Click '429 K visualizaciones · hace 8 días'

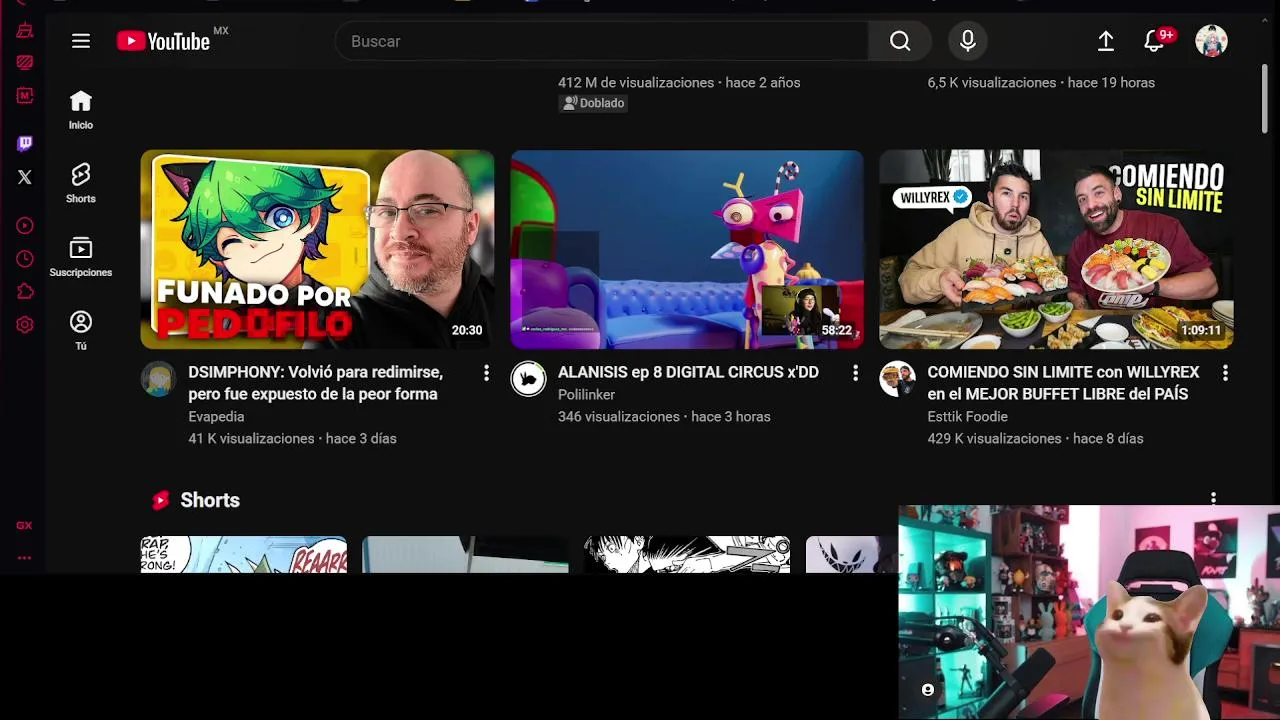[x=1035, y=438]
